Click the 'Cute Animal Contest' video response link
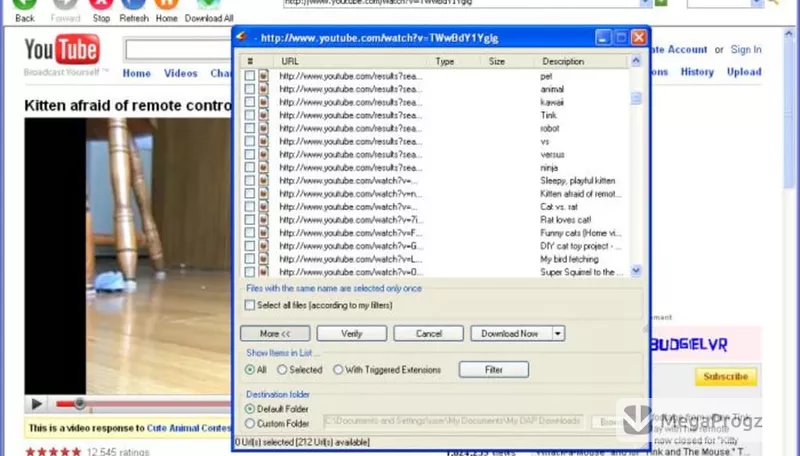 189,428
